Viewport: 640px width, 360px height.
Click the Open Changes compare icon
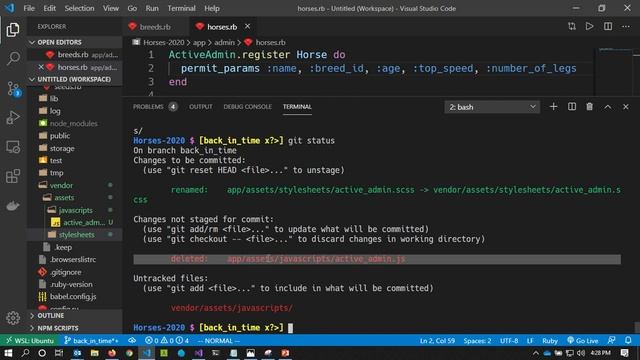(572, 27)
